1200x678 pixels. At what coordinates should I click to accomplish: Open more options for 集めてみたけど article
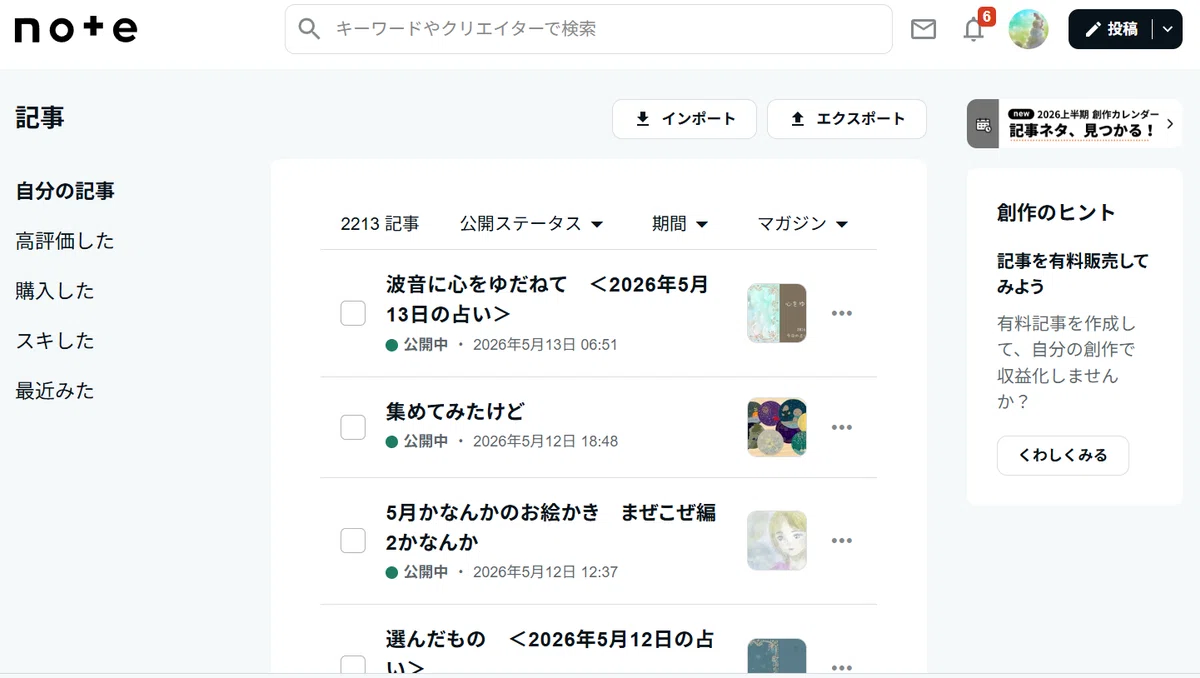click(842, 427)
